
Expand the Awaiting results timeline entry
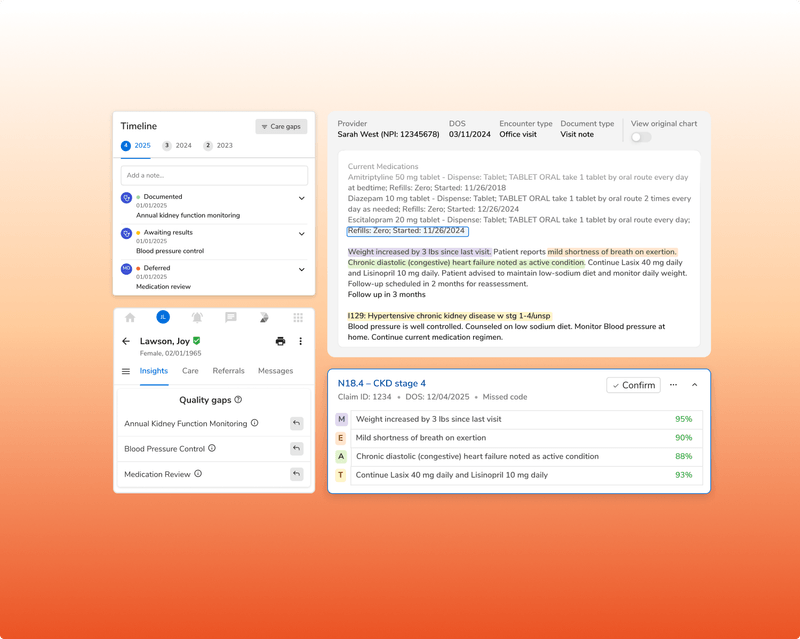302,234
